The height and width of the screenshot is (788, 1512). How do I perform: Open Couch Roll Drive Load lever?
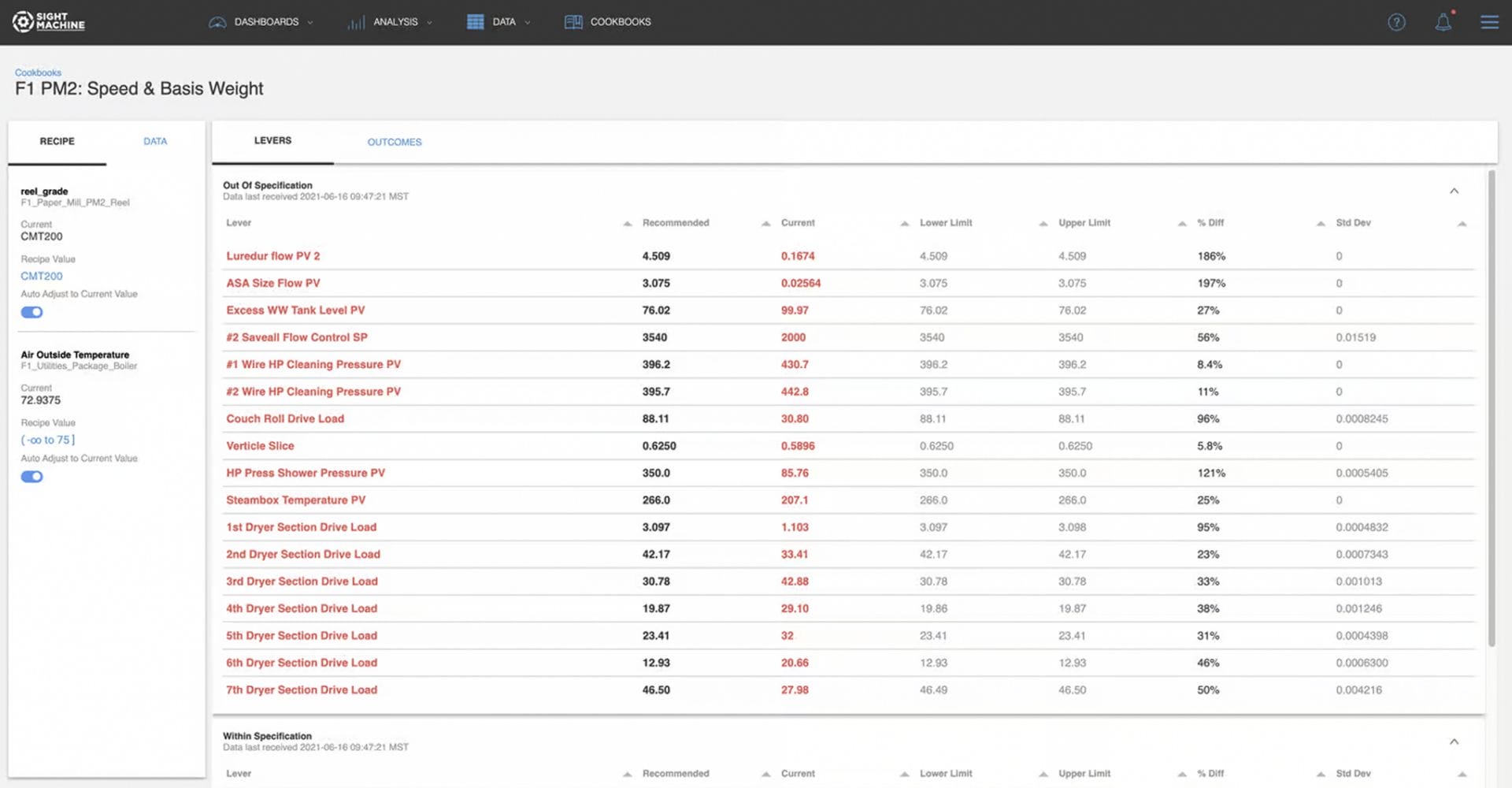point(285,418)
